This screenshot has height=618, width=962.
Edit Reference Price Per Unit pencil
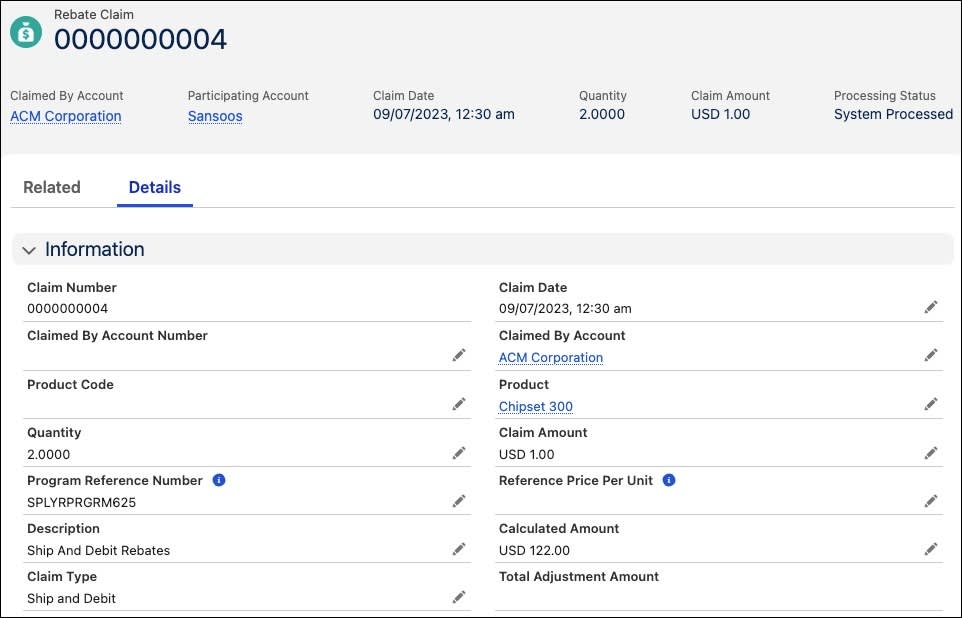(x=931, y=501)
